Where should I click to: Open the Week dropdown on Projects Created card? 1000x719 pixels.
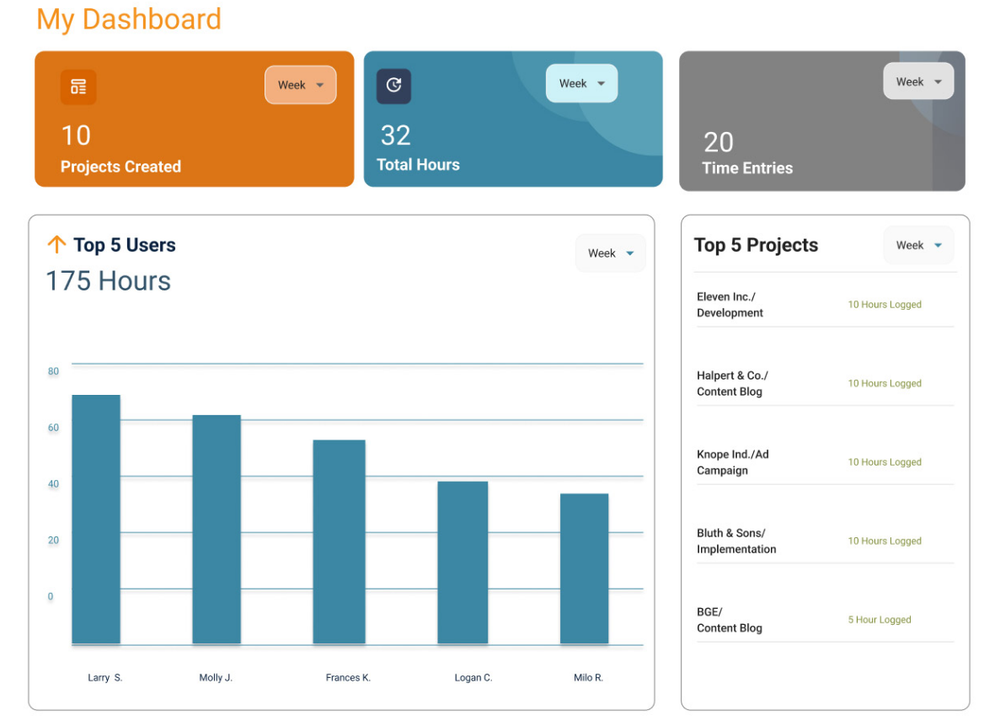click(x=300, y=85)
